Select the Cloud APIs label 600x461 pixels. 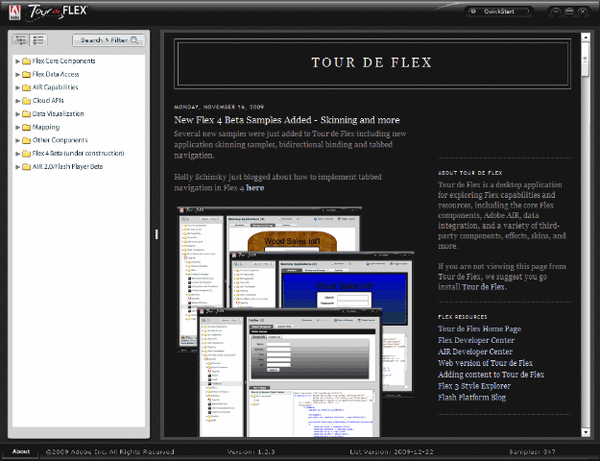pyautogui.click(x=48, y=101)
